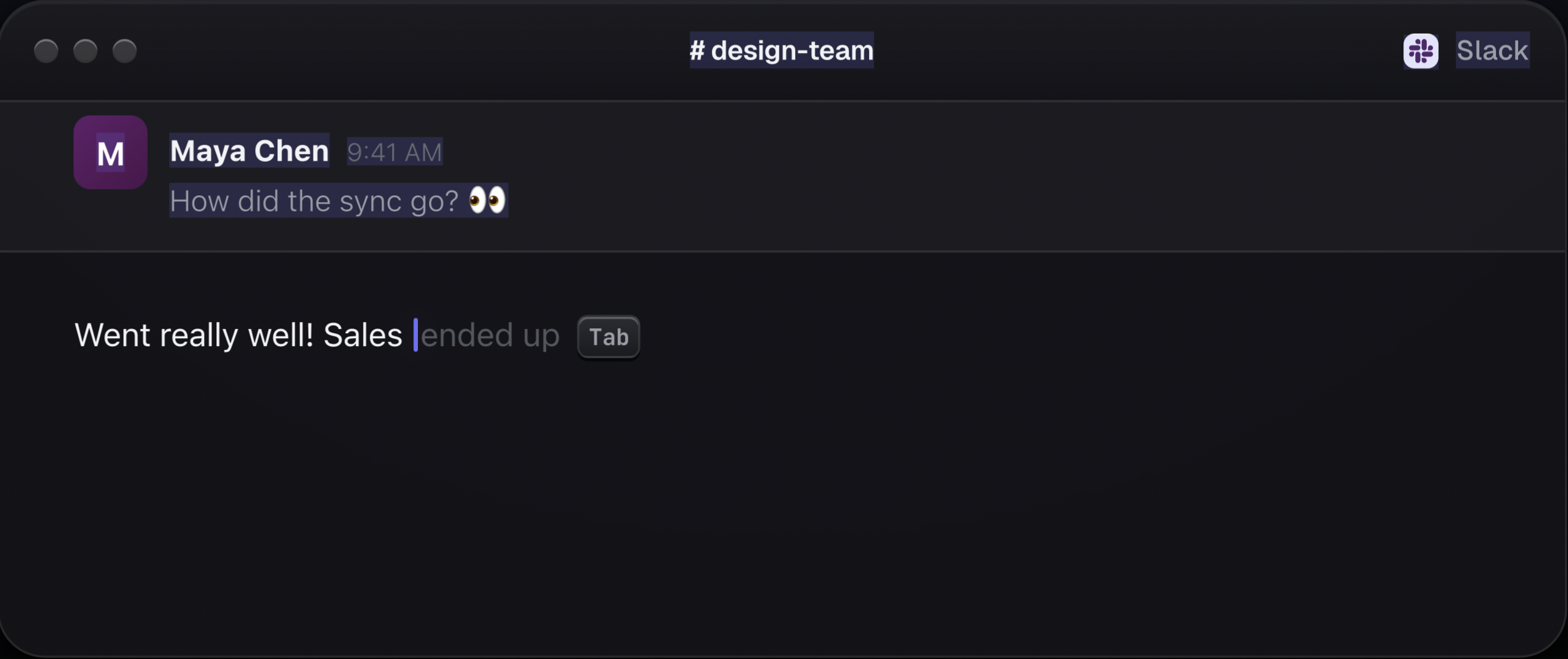Click the eyes emoji in Maya's message
The height and width of the screenshot is (659, 1568).
(x=487, y=200)
